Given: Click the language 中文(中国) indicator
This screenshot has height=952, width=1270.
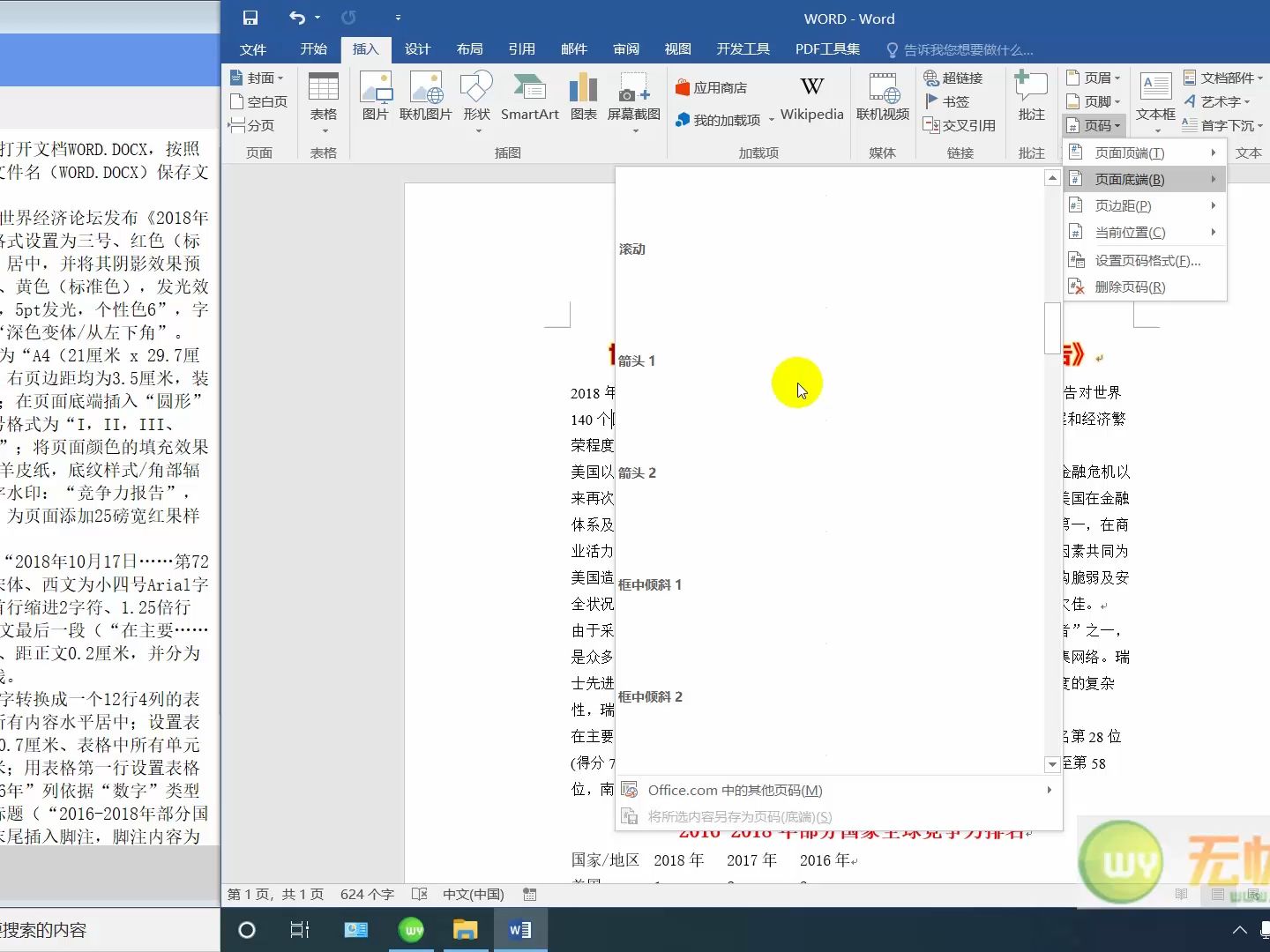Looking at the screenshot, I should [474, 894].
